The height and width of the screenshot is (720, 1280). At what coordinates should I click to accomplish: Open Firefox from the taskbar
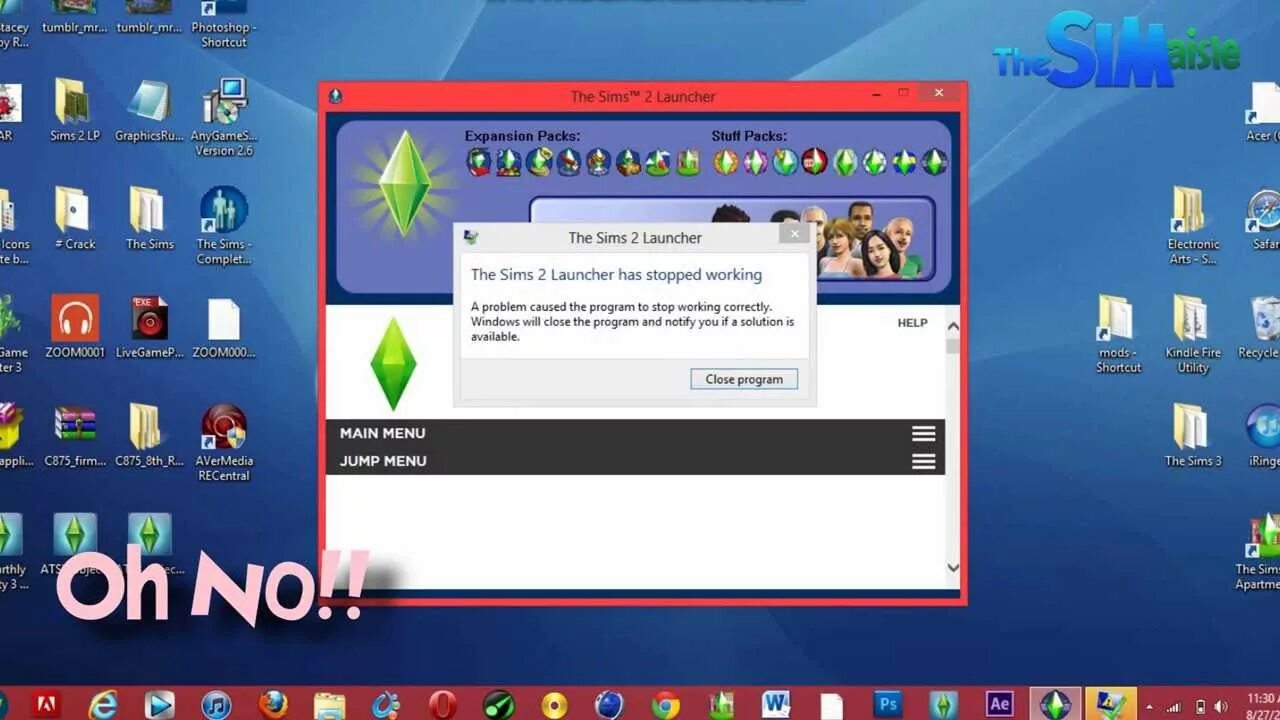[x=272, y=704]
